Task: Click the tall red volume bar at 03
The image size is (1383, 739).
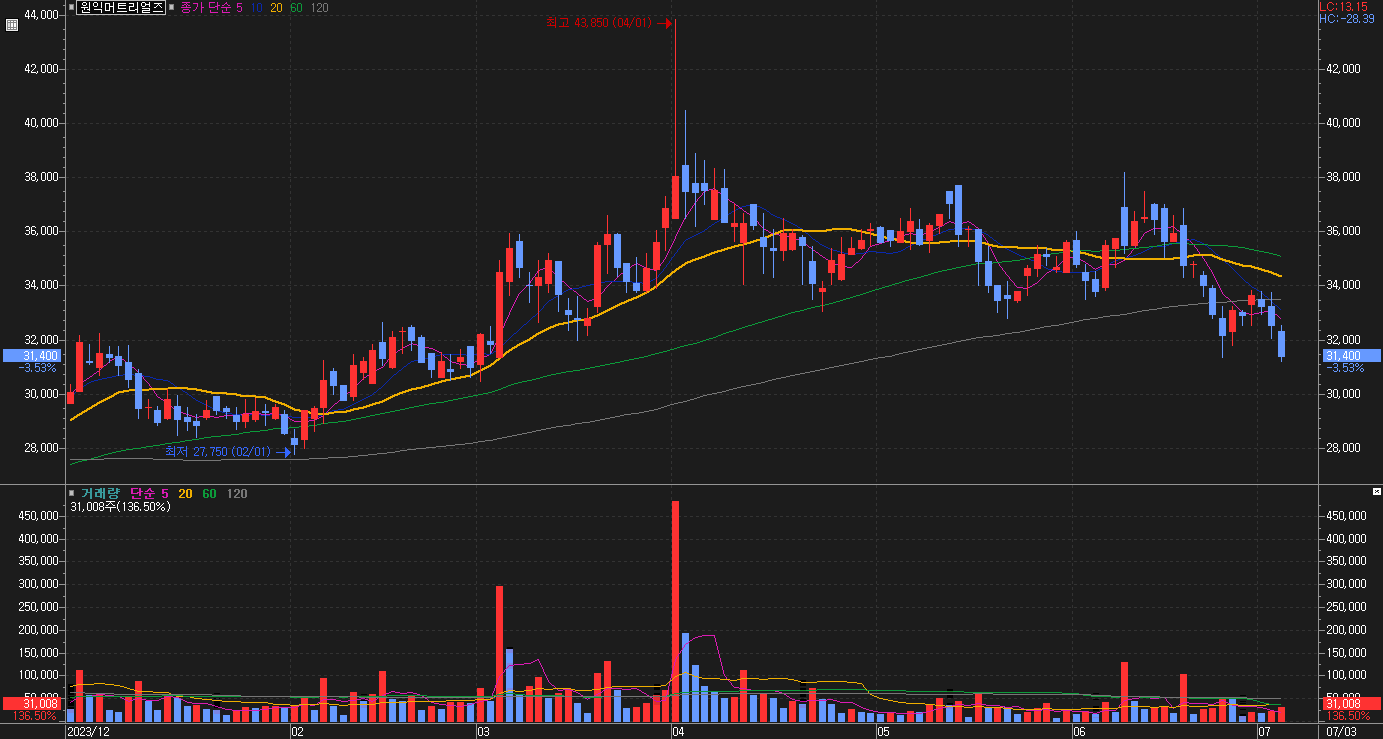Action: pos(500,654)
